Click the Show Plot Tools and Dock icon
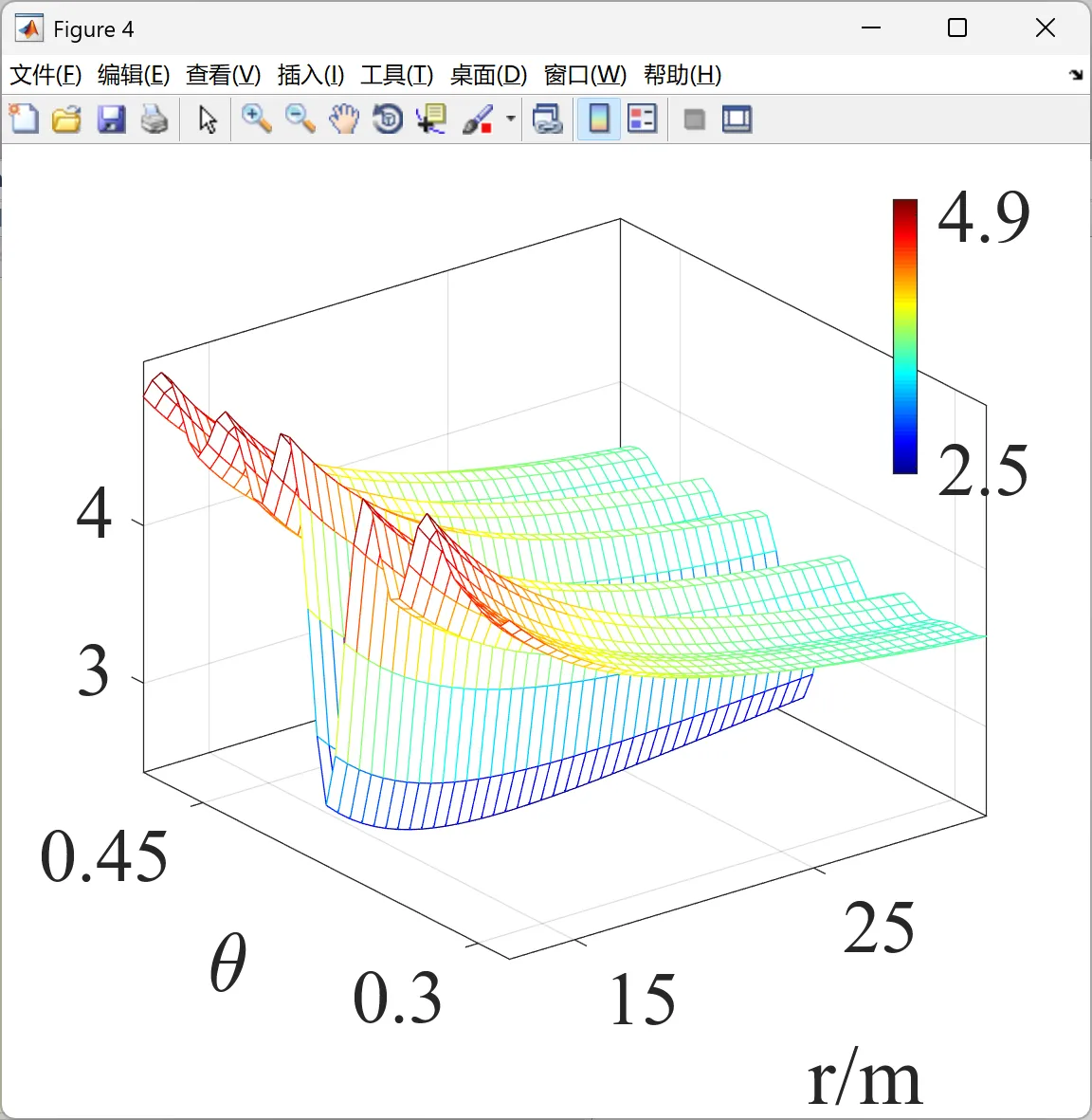1092x1120 pixels. click(737, 119)
